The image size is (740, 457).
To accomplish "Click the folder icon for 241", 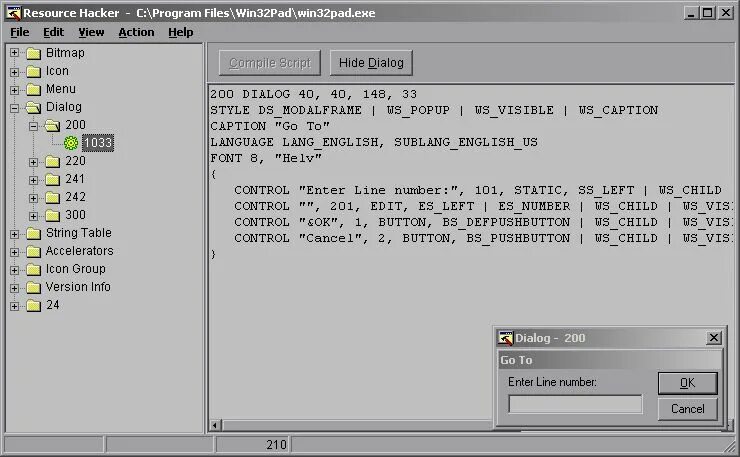I will [x=52, y=179].
